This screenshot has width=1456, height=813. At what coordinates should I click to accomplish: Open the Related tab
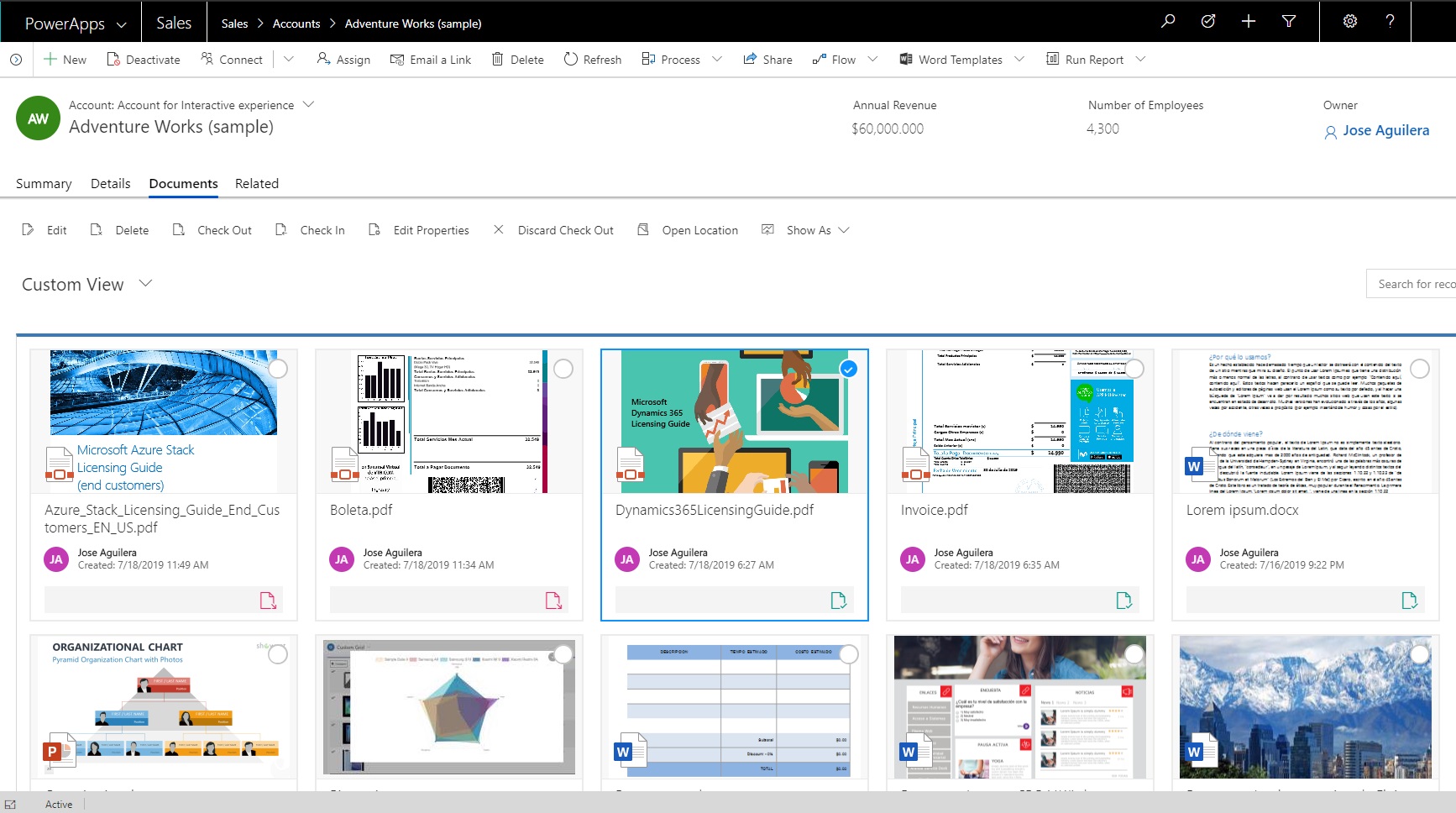point(257,183)
